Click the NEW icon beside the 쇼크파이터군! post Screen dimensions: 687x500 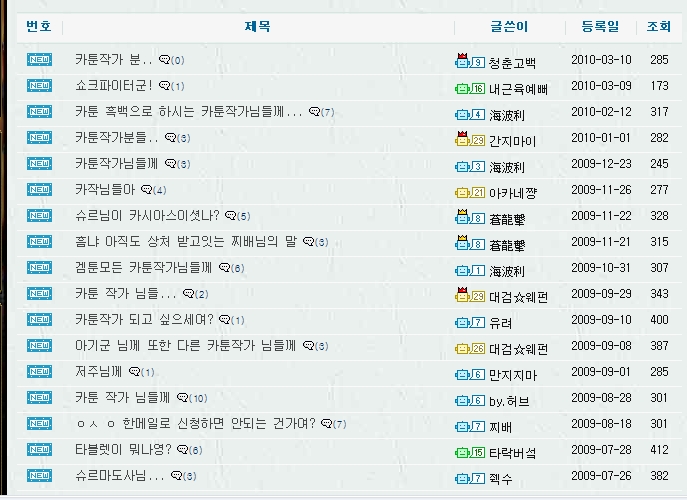(38, 86)
